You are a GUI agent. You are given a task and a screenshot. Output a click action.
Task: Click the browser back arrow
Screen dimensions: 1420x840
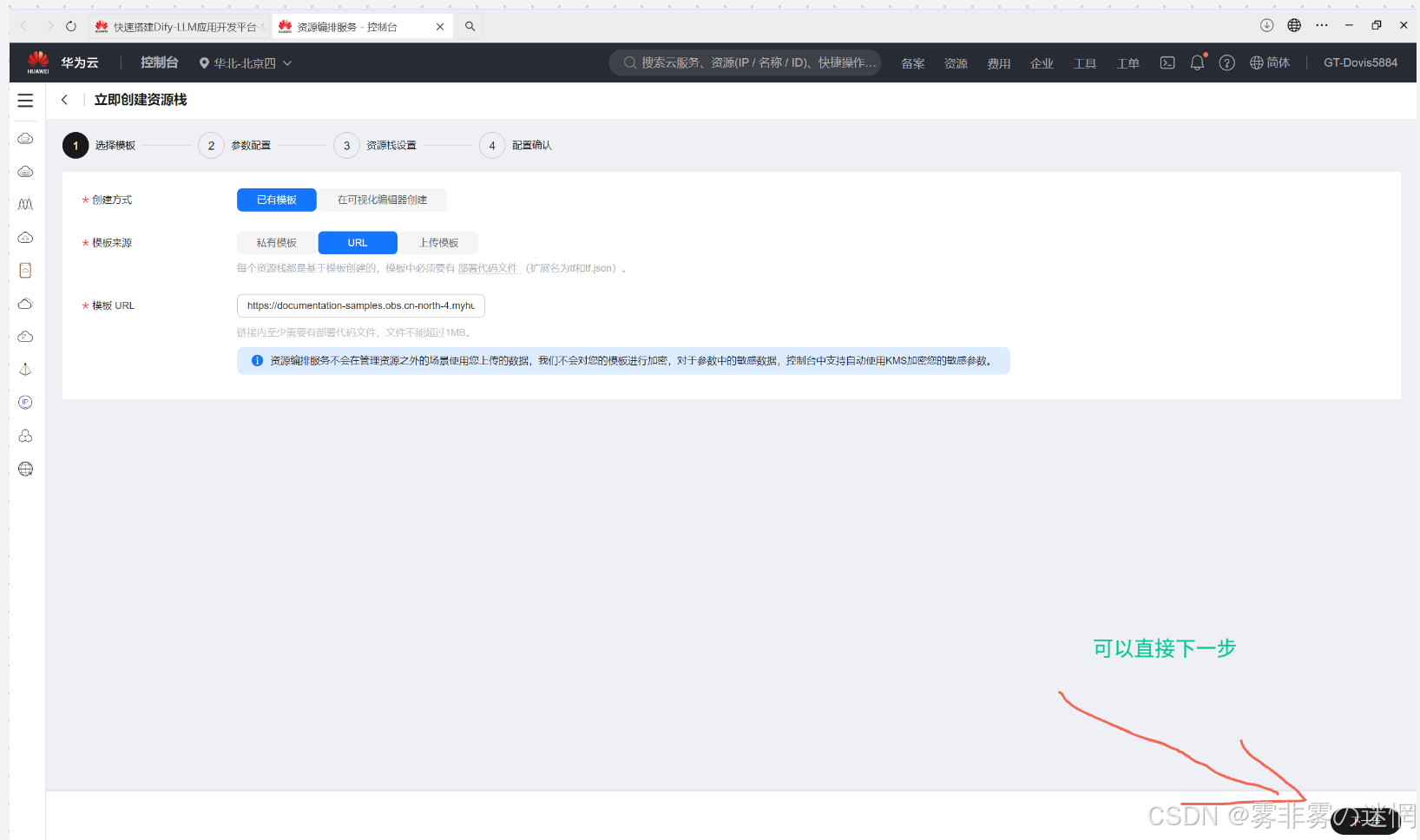pyautogui.click(x=23, y=26)
